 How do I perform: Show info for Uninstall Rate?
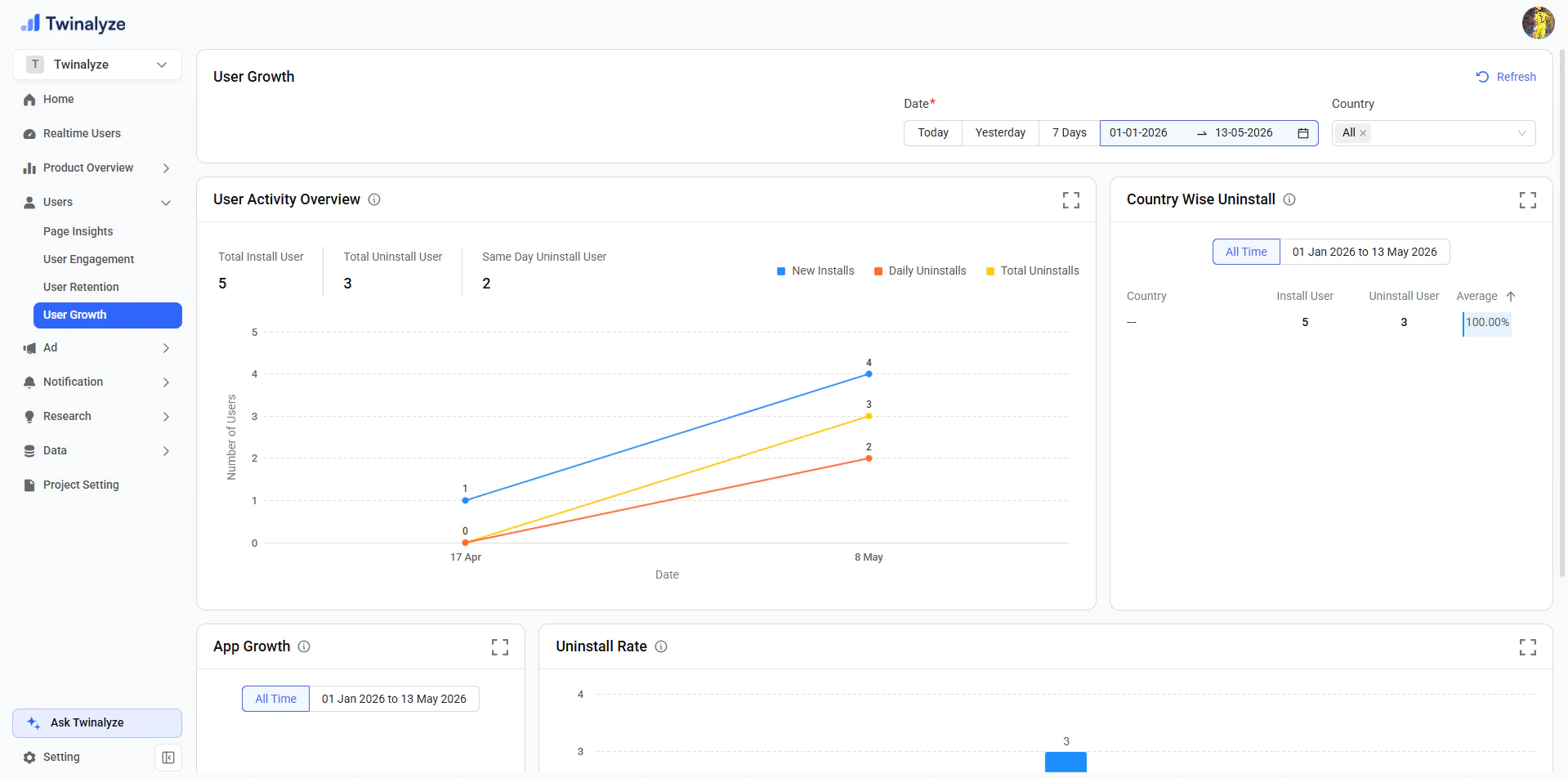click(x=661, y=646)
